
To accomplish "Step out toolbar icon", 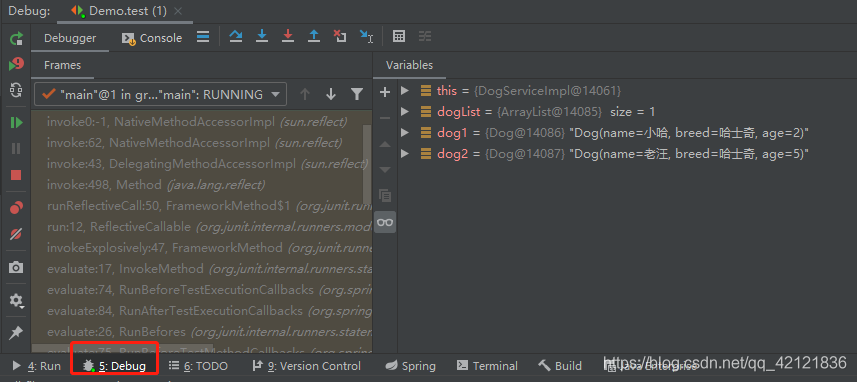I will tap(314, 37).
